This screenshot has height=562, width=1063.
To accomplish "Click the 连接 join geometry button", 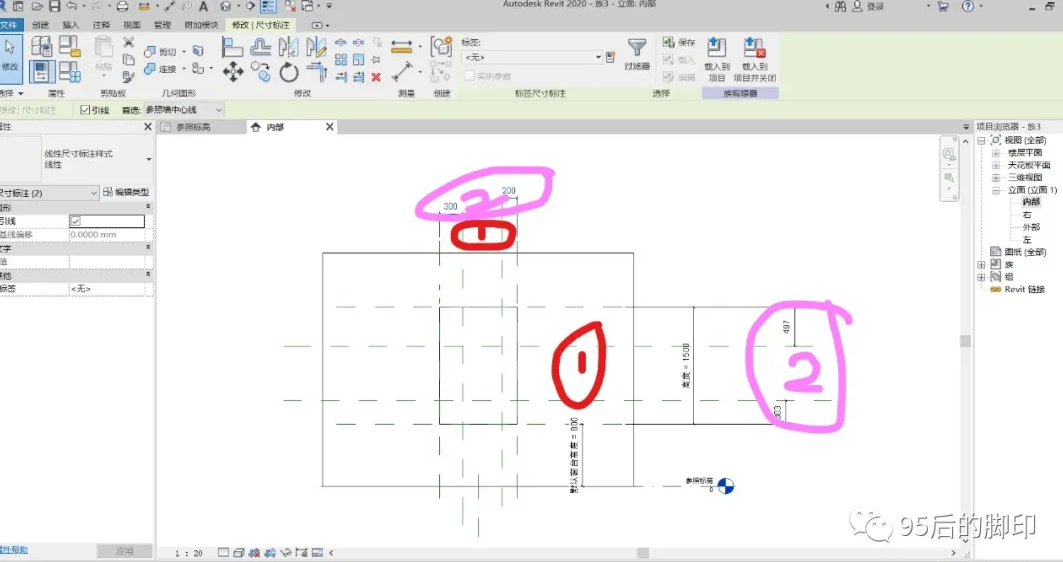I will pos(160,69).
